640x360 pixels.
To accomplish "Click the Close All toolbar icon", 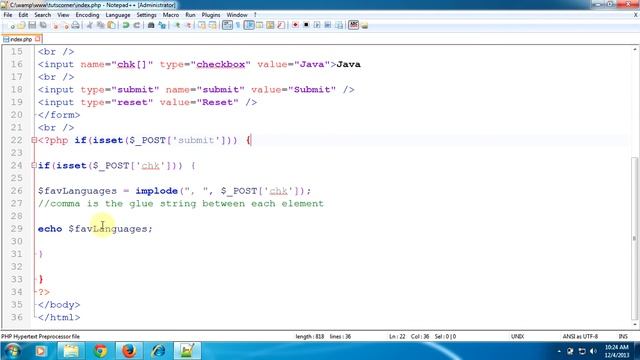I will [x=65, y=25].
